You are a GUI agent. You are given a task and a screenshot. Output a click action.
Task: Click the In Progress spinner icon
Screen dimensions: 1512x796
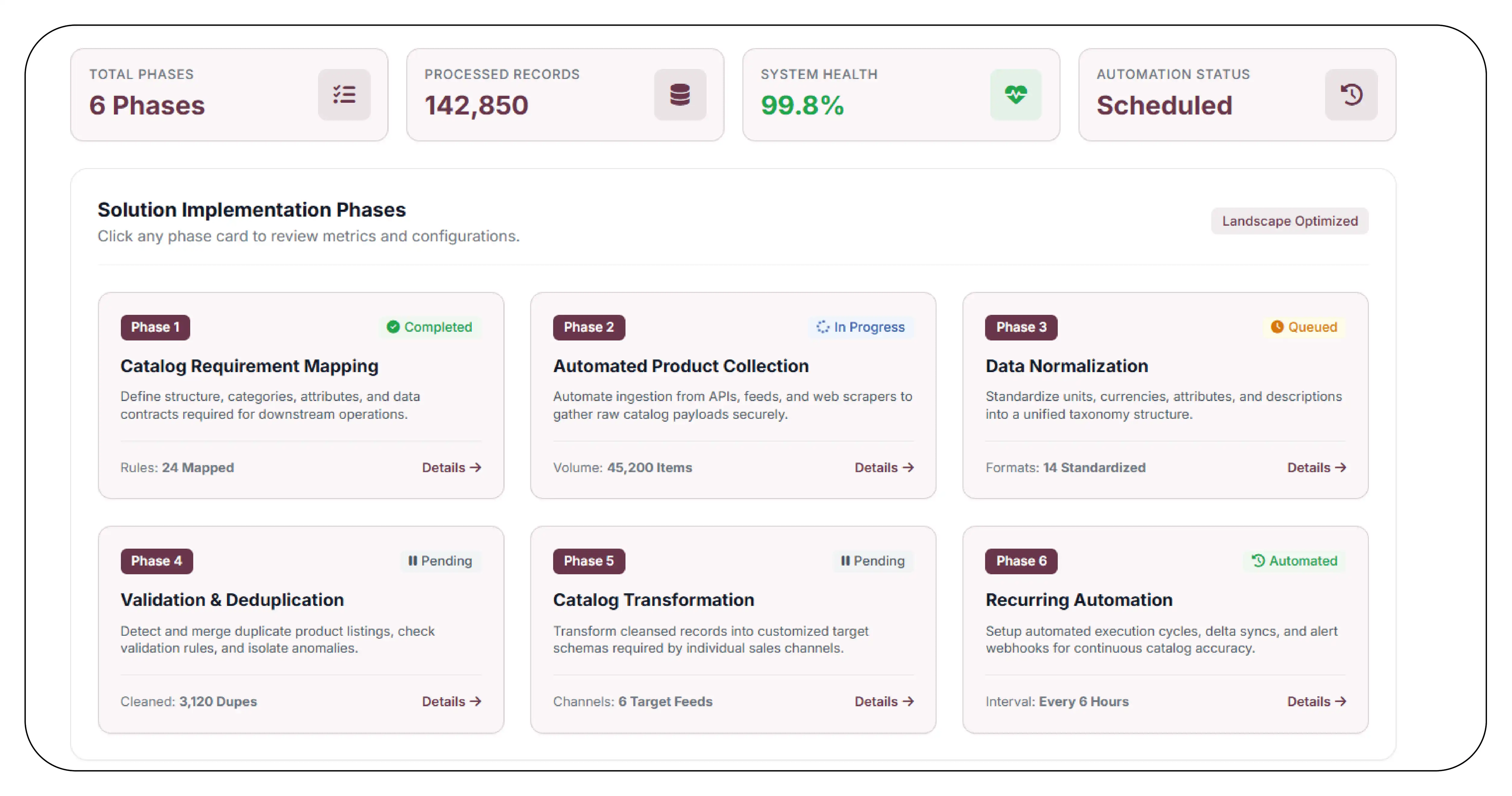[823, 327]
